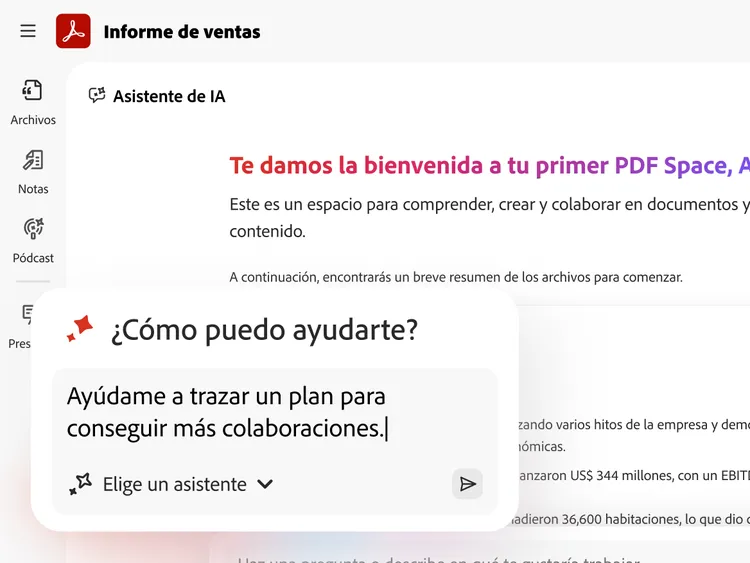Click the 'A continuación, encontrarás' summary line

coord(456,277)
